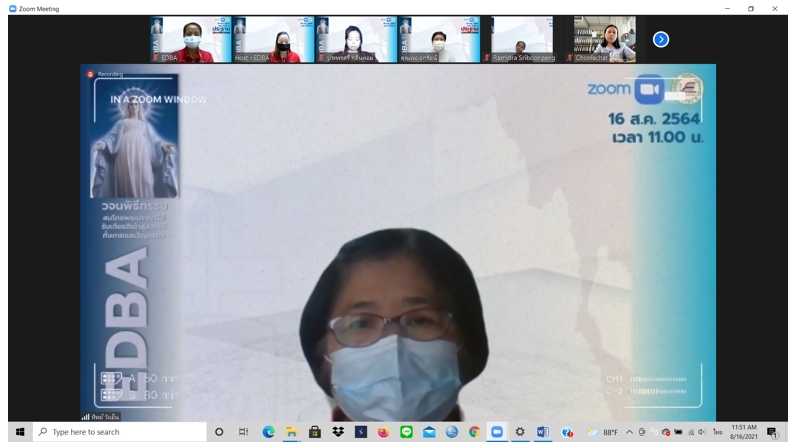Open Task View from the taskbar

[243, 432]
